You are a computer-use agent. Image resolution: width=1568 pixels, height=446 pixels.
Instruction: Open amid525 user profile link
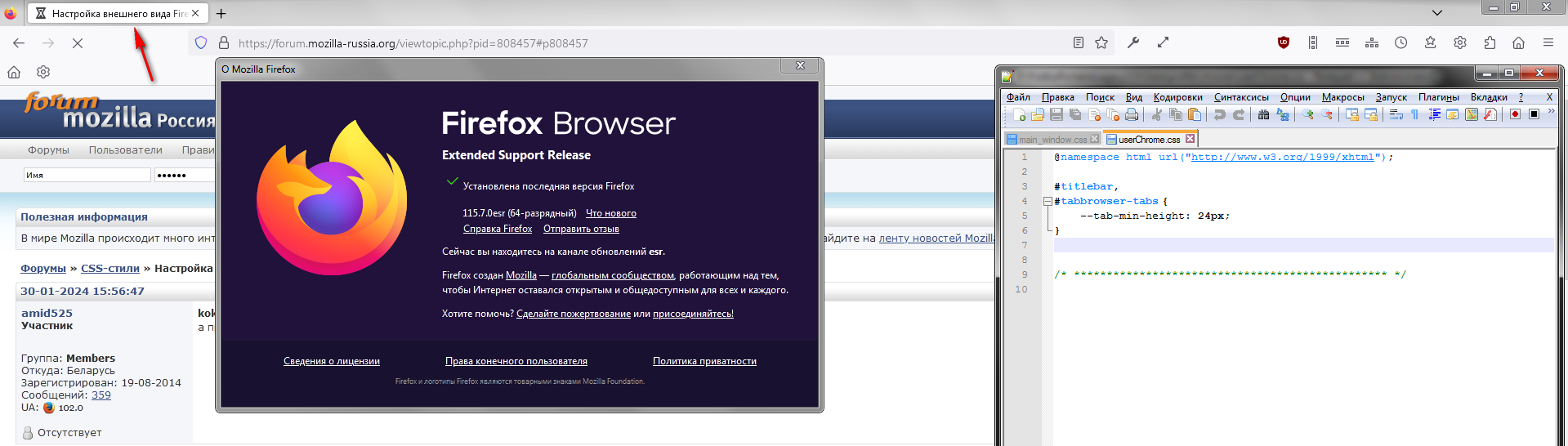pos(47,313)
